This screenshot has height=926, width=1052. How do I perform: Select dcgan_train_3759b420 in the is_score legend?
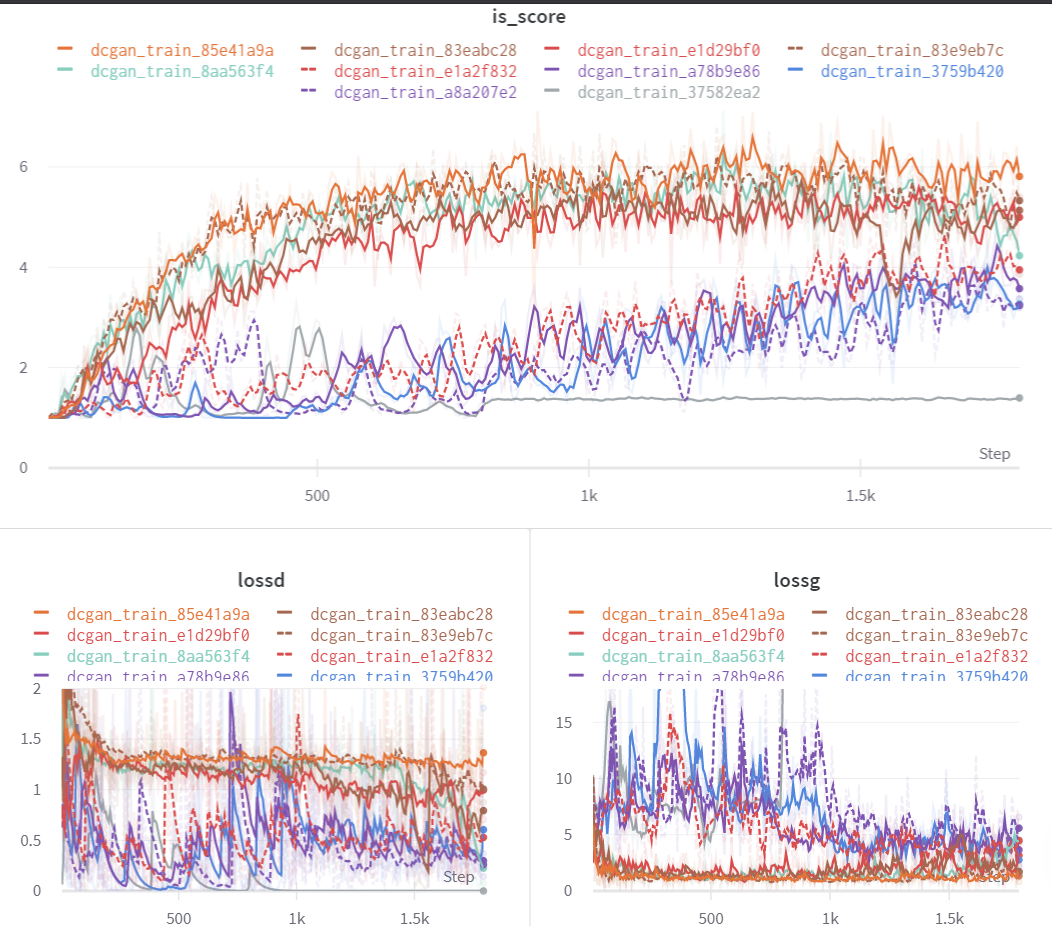pyautogui.click(x=912, y=71)
